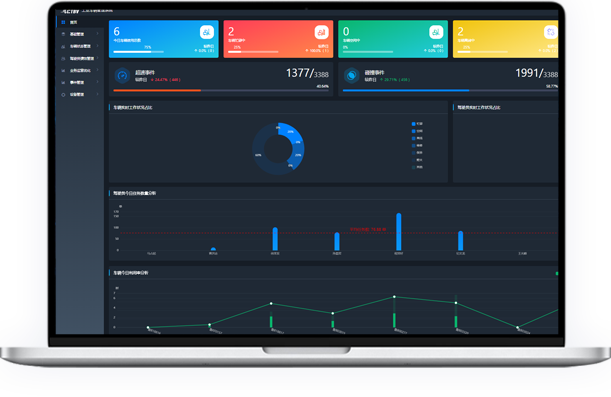Click the "1377/3388" speeding count
This screenshot has height=397, width=611.
307,73
